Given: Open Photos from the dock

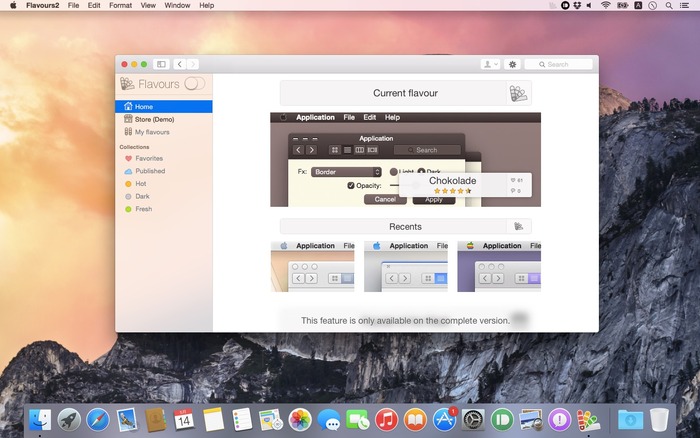Looking at the screenshot, I should (300, 420).
